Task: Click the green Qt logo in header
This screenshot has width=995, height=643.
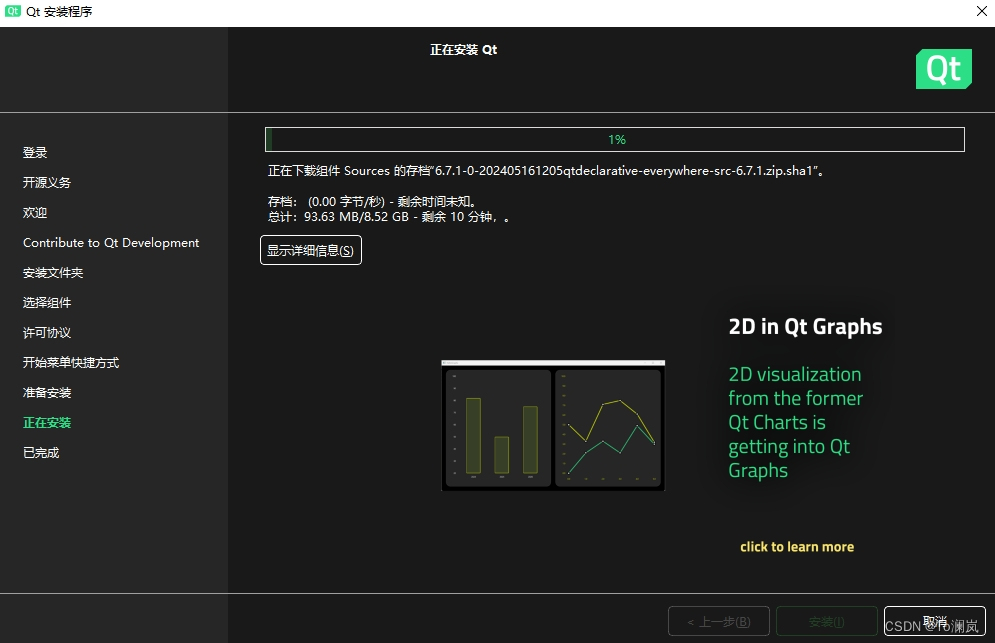Action: click(x=944, y=69)
